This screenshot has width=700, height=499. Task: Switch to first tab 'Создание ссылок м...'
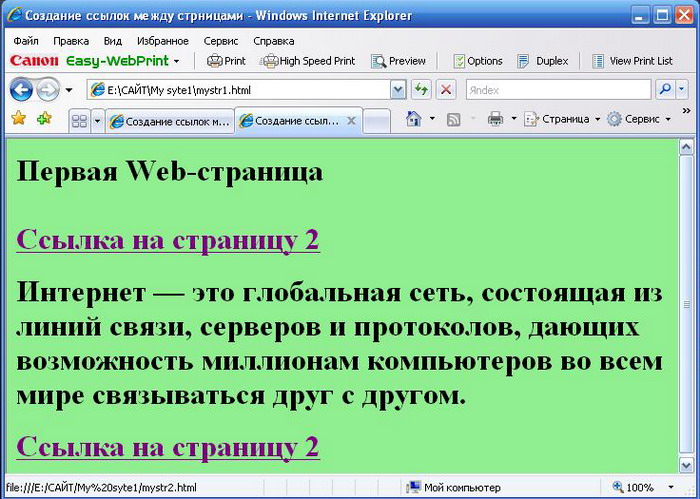click(170, 121)
